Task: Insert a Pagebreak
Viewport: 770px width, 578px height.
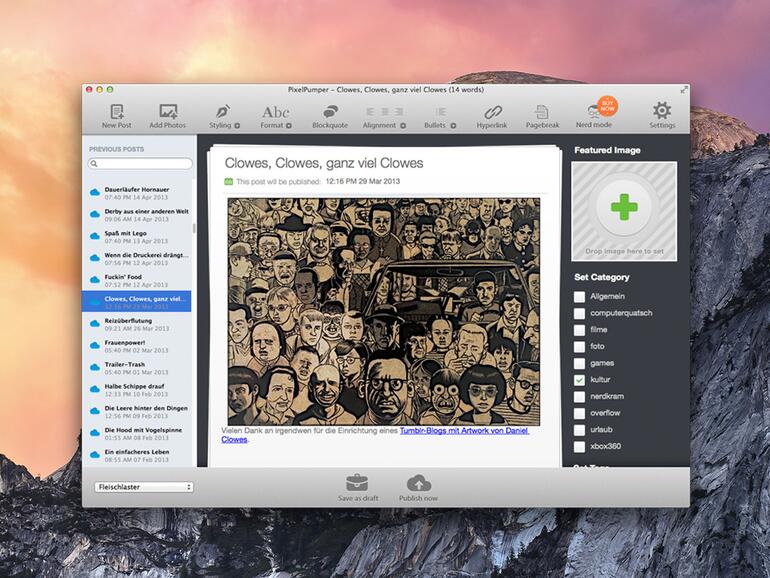Action: pyautogui.click(x=542, y=116)
